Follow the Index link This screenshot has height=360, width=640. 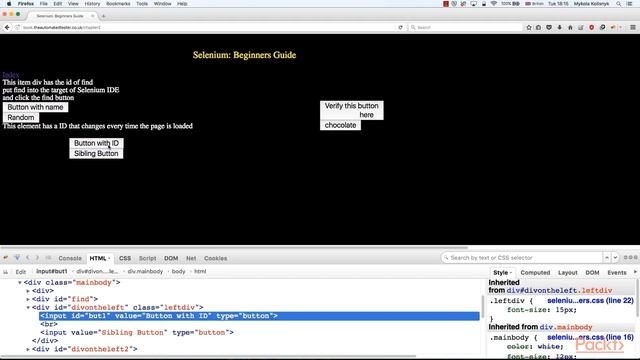[11, 75]
